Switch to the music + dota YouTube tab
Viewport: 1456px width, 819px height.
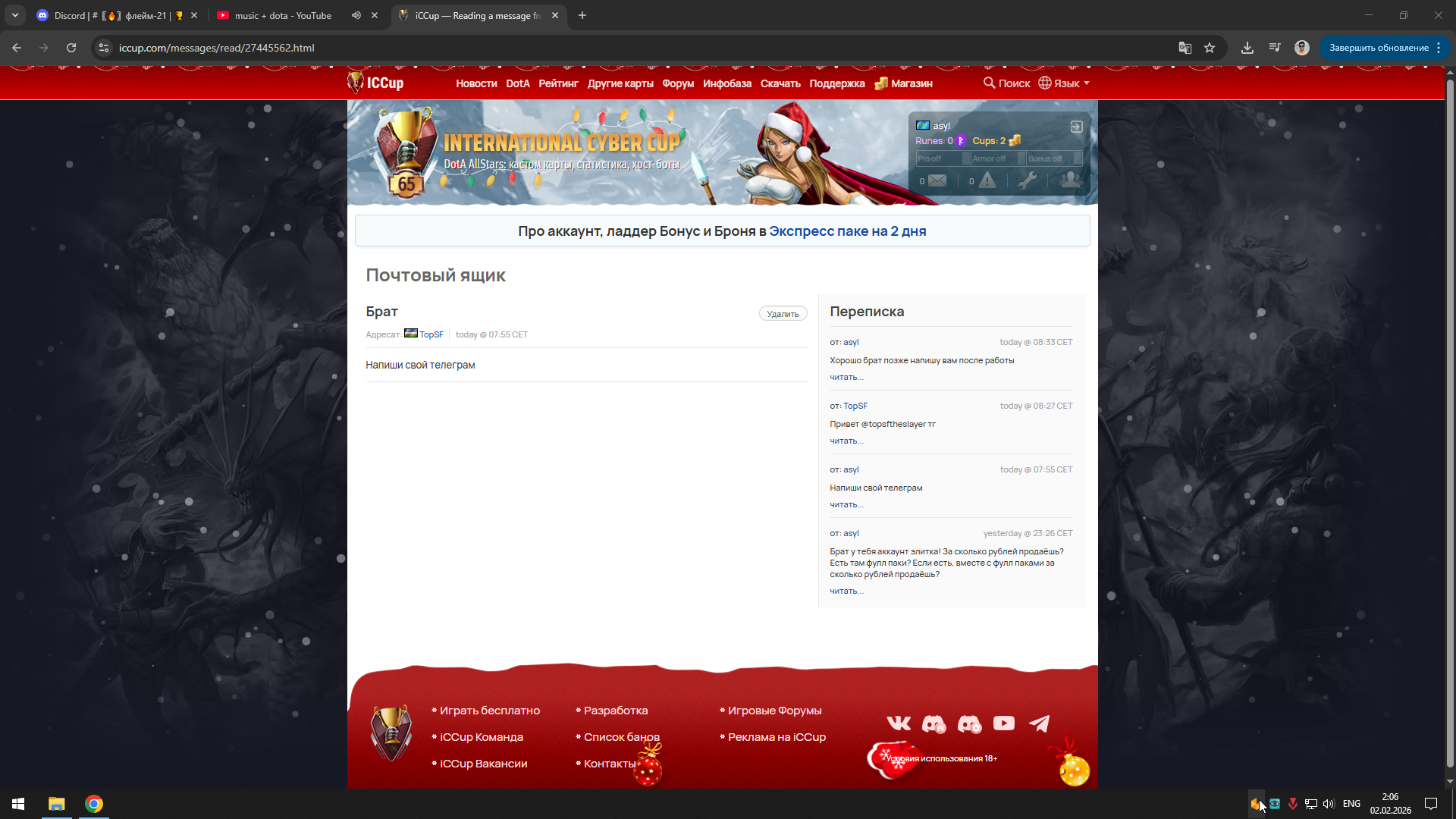point(283,15)
